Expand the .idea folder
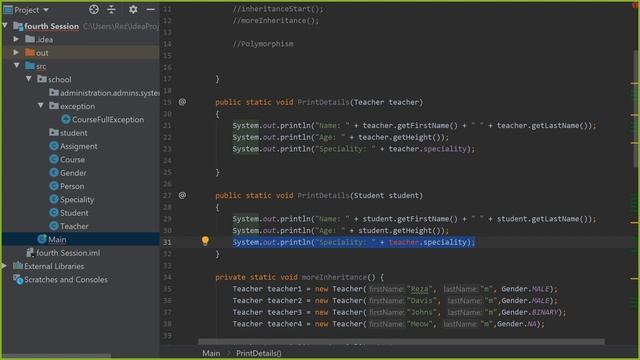This screenshot has width=640, height=360. tap(16, 39)
